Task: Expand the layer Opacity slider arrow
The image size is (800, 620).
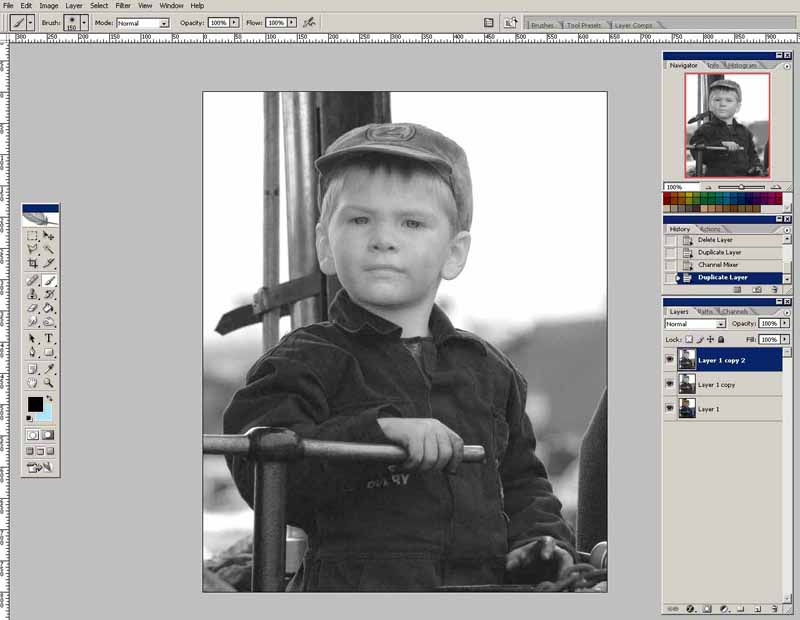Action: click(786, 324)
